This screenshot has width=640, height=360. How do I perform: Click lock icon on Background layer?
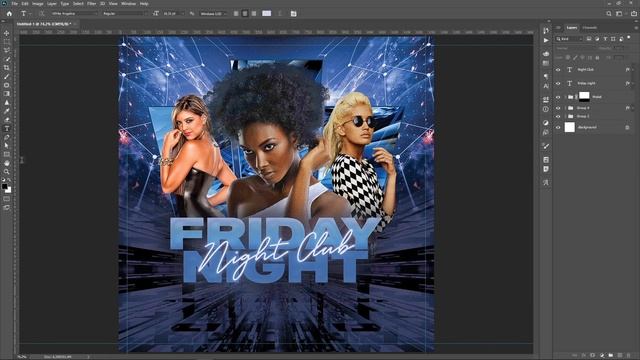(x=627, y=127)
